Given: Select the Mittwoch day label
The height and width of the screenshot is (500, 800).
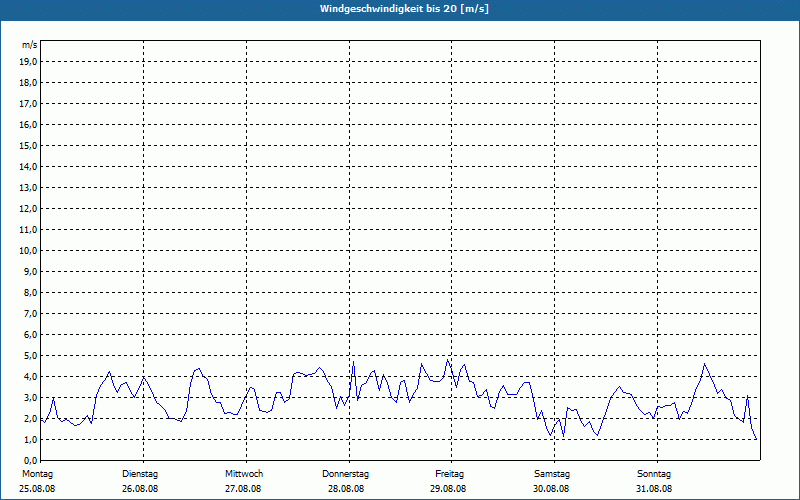Looking at the screenshot, I should (x=244, y=474).
